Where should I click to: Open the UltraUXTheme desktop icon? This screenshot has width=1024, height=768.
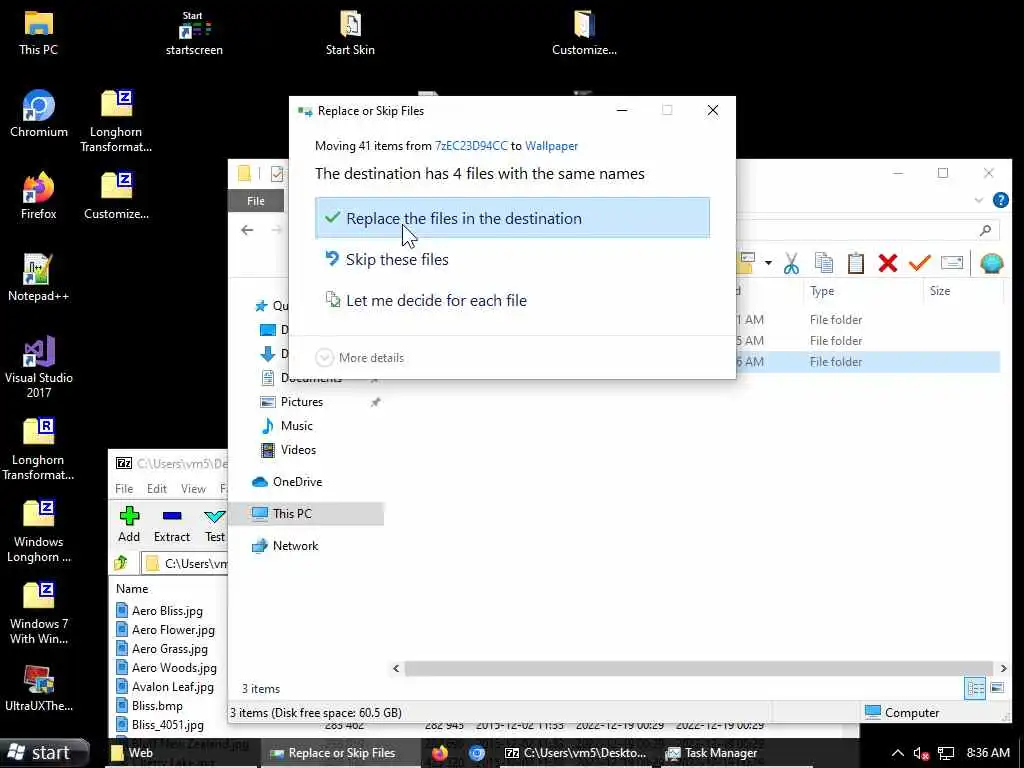[x=39, y=688]
